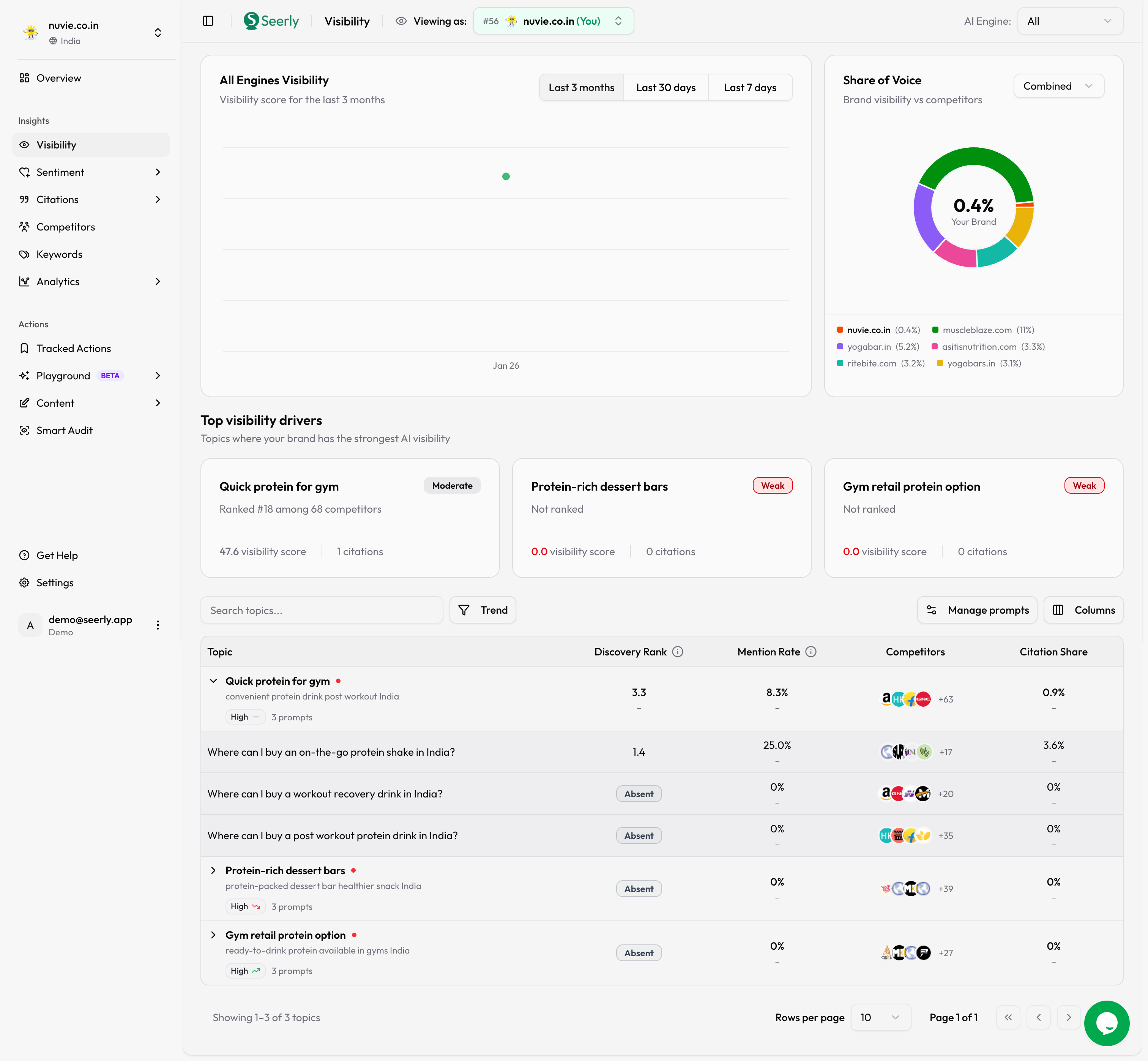The image size is (1148, 1061).
Task: Click the Columns button
Action: [1083, 610]
